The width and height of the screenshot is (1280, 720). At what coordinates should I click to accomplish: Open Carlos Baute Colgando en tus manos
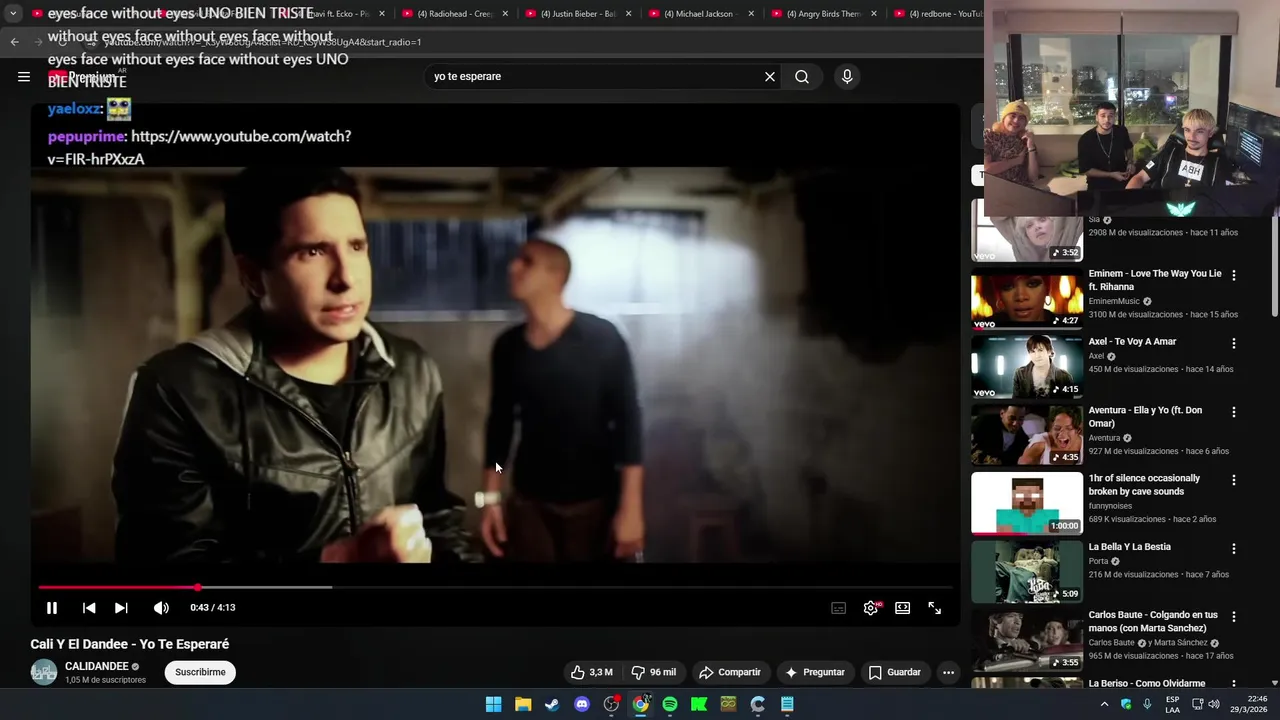[x=1153, y=621]
